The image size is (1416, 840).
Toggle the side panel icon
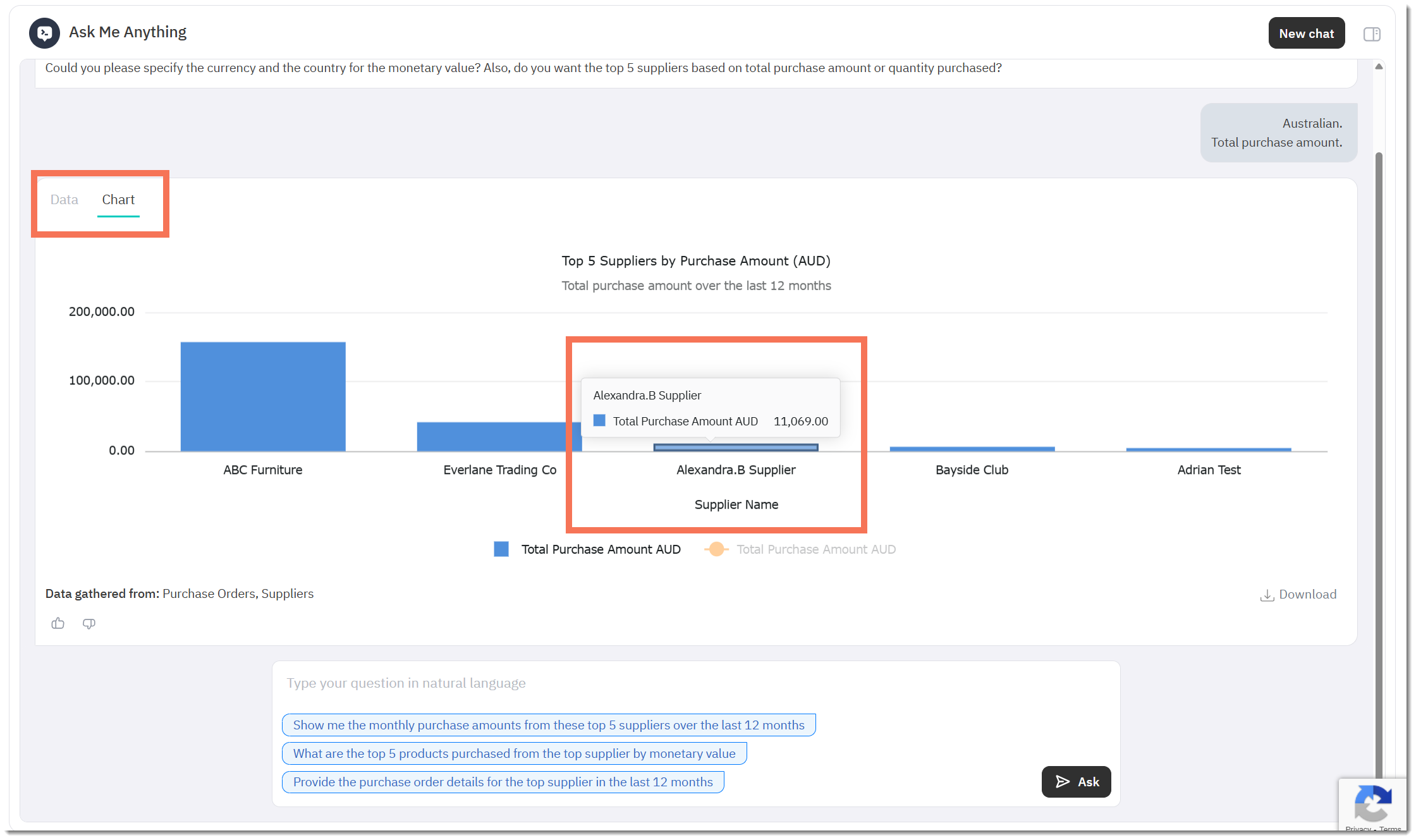tap(1371, 34)
